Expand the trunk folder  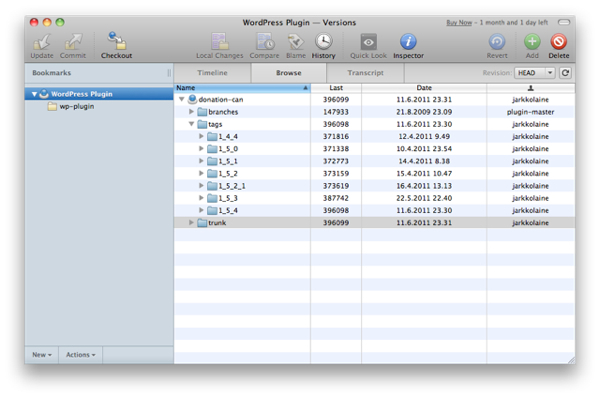coord(191,222)
